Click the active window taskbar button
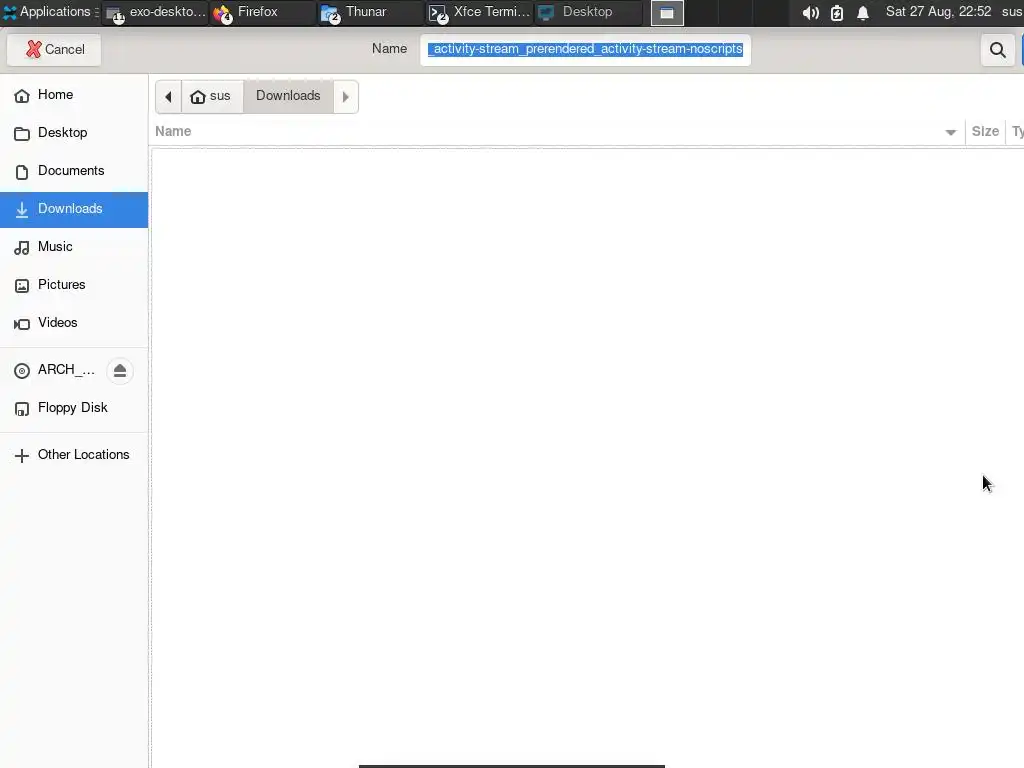 (667, 13)
